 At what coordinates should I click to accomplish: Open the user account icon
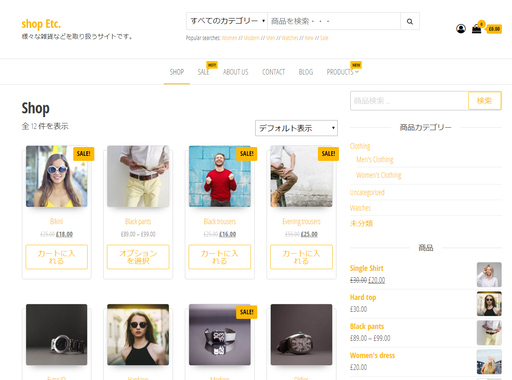point(461,29)
